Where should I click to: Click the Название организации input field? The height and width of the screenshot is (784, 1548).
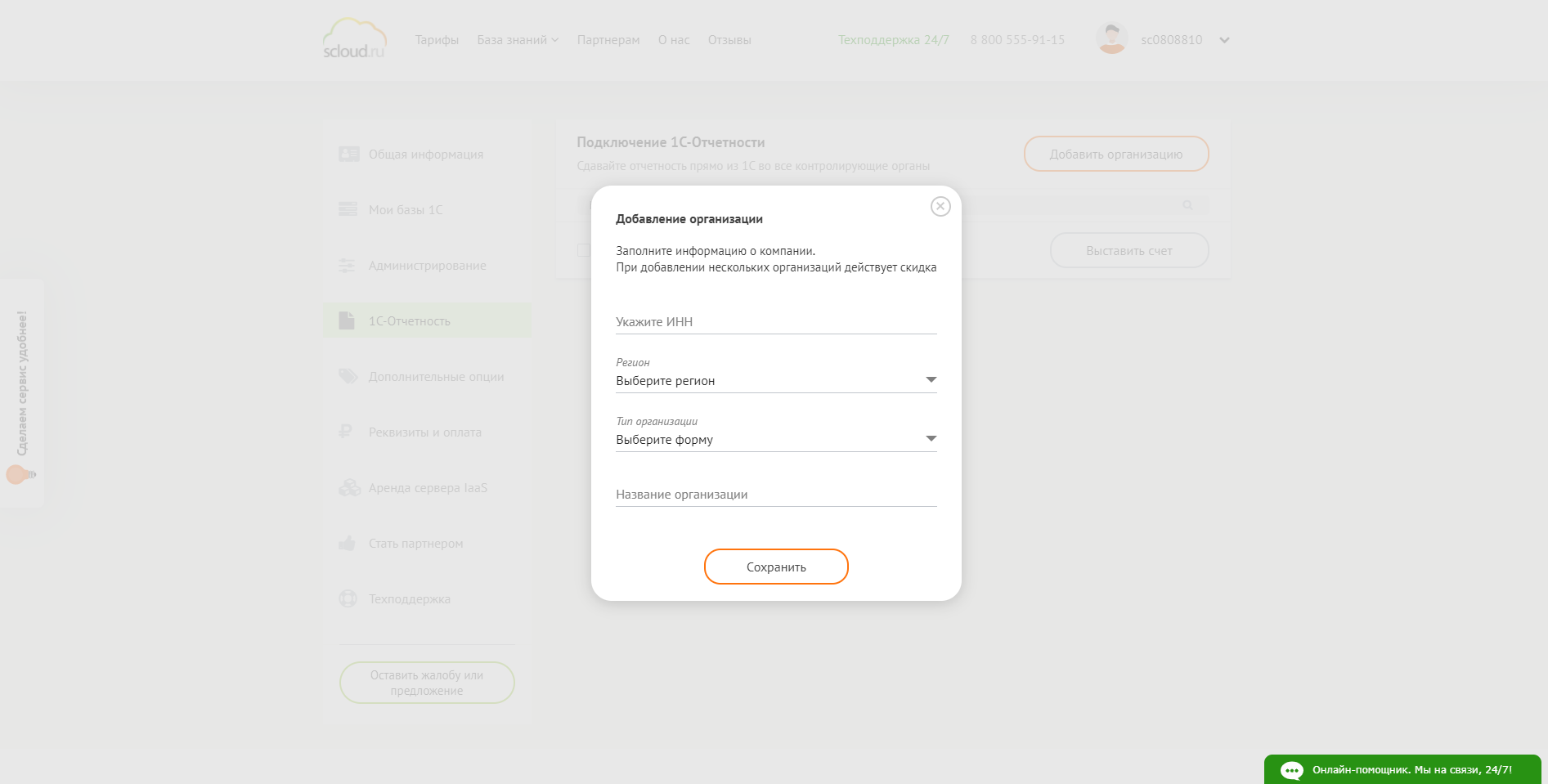point(776,495)
